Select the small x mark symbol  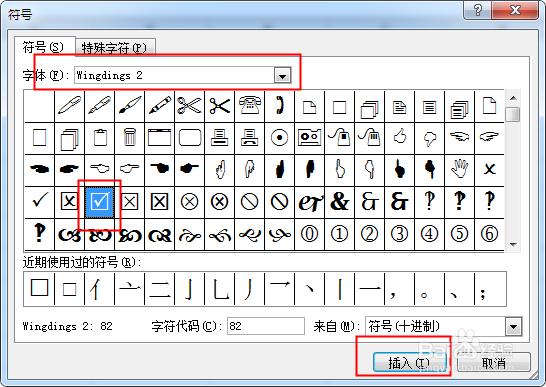[490, 170]
